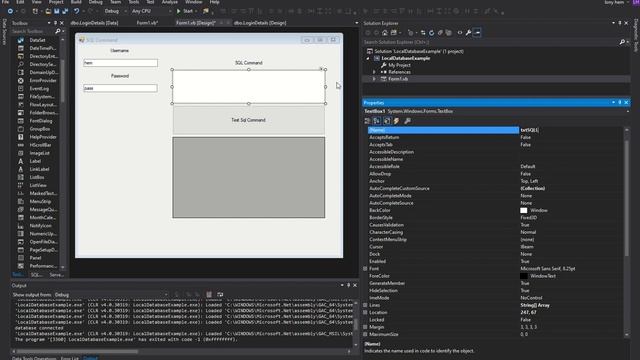
Task: Open the Debug configuration dropdown
Action: click(114, 11)
